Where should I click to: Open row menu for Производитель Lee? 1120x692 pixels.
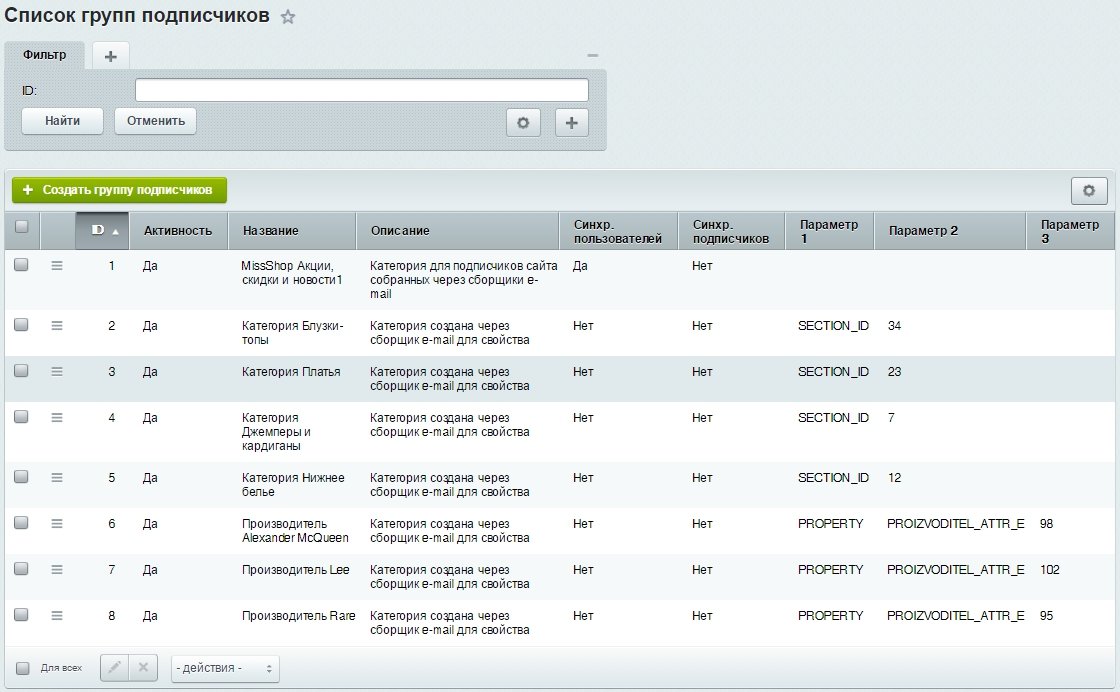(57, 569)
